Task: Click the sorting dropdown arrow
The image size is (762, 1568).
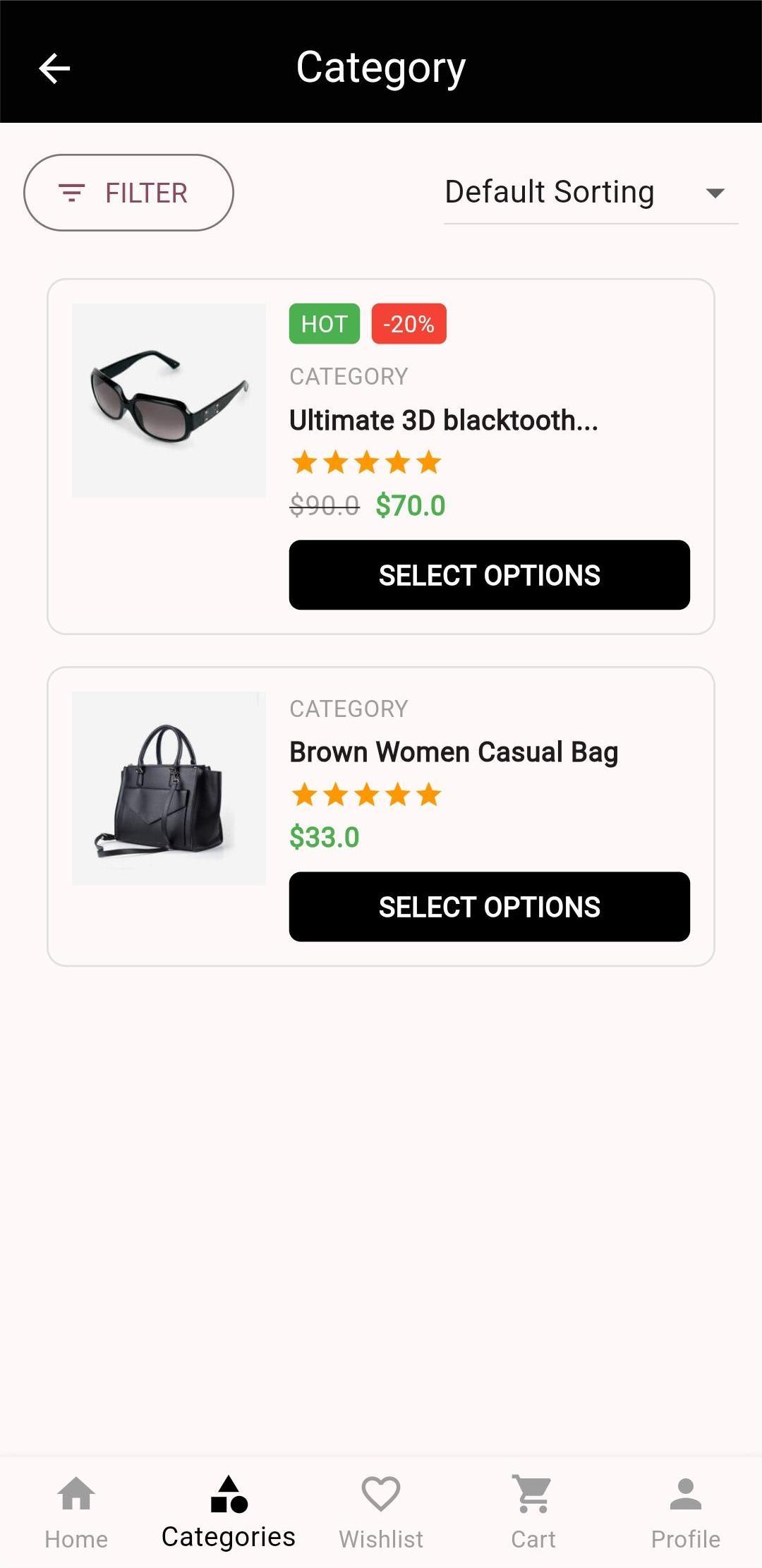Action: [715, 193]
